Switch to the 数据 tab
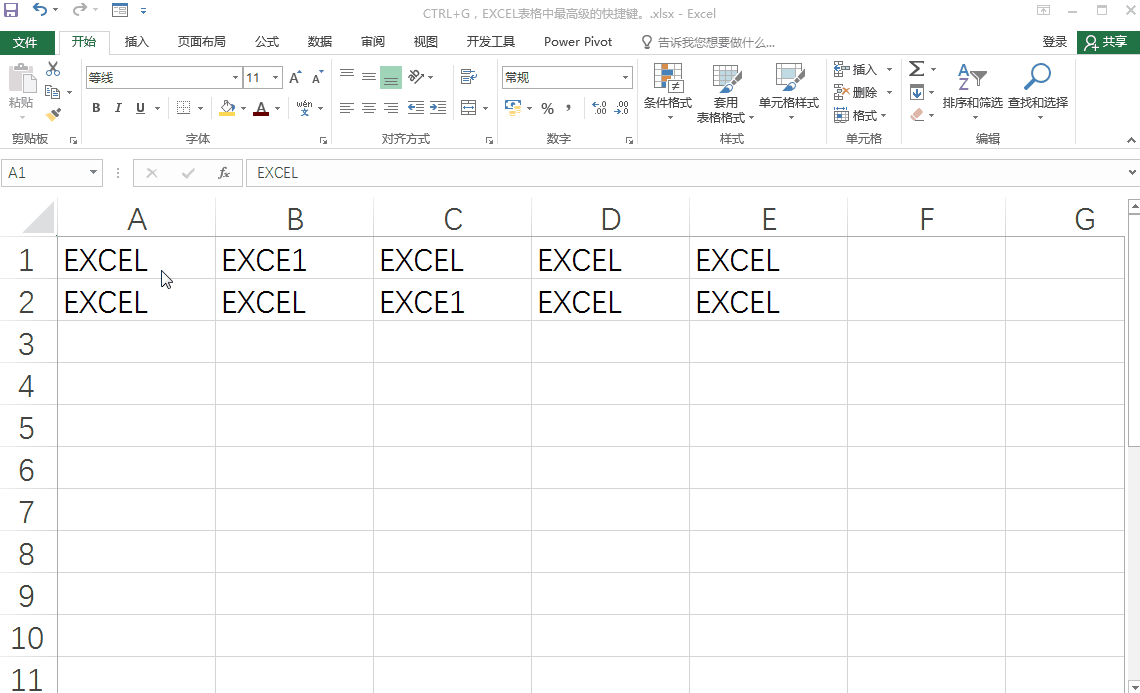 pyautogui.click(x=320, y=42)
